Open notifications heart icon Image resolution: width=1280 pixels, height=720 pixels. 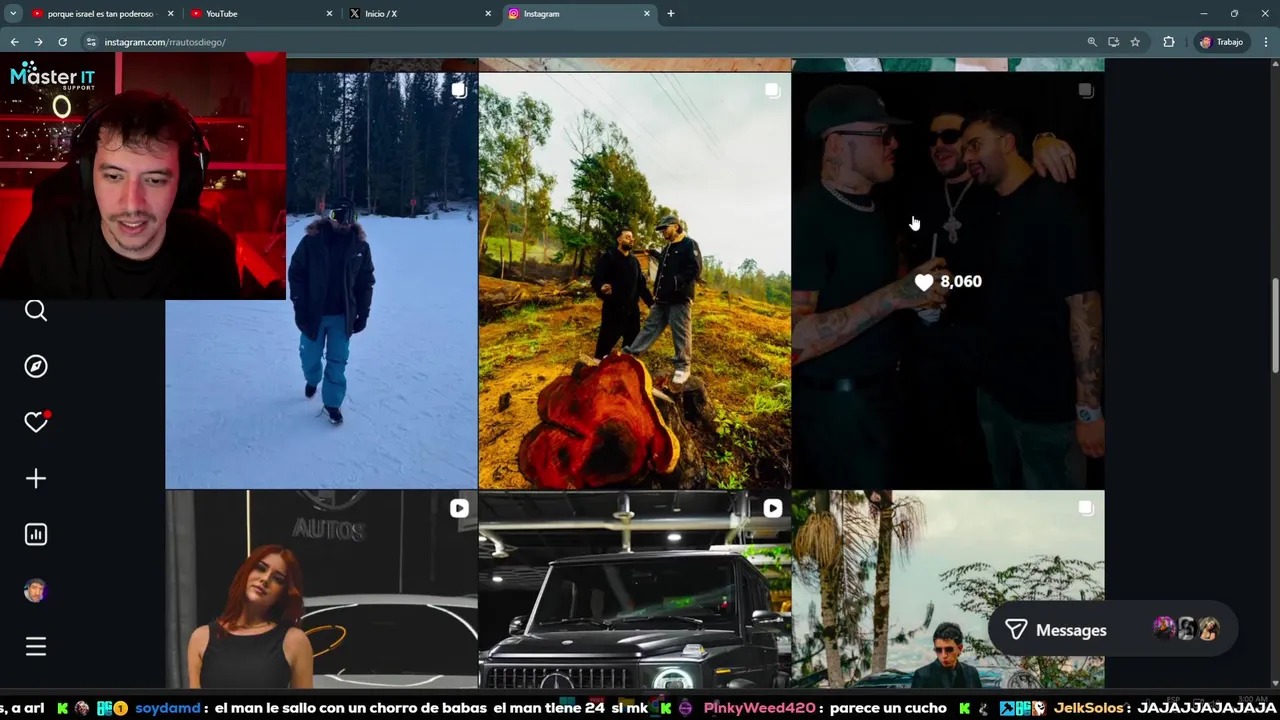36,422
